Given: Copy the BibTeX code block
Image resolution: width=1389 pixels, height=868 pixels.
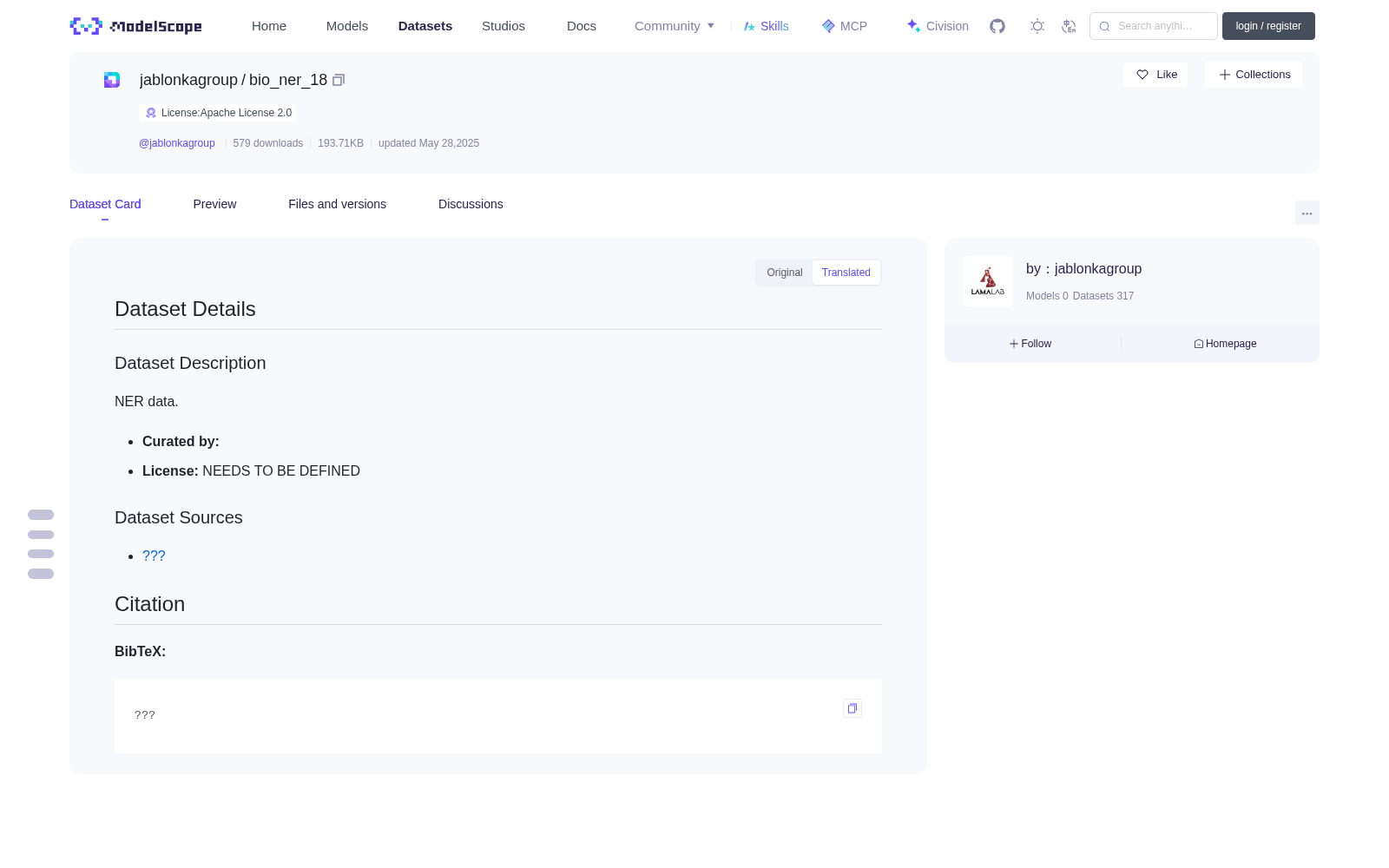Looking at the screenshot, I should click(852, 708).
